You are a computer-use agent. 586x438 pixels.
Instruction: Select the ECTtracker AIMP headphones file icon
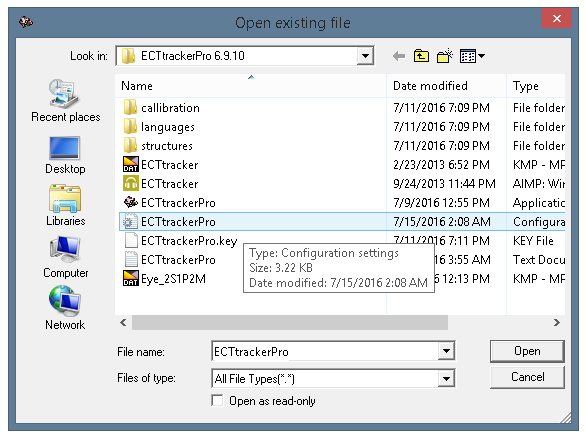coord(130,183)
